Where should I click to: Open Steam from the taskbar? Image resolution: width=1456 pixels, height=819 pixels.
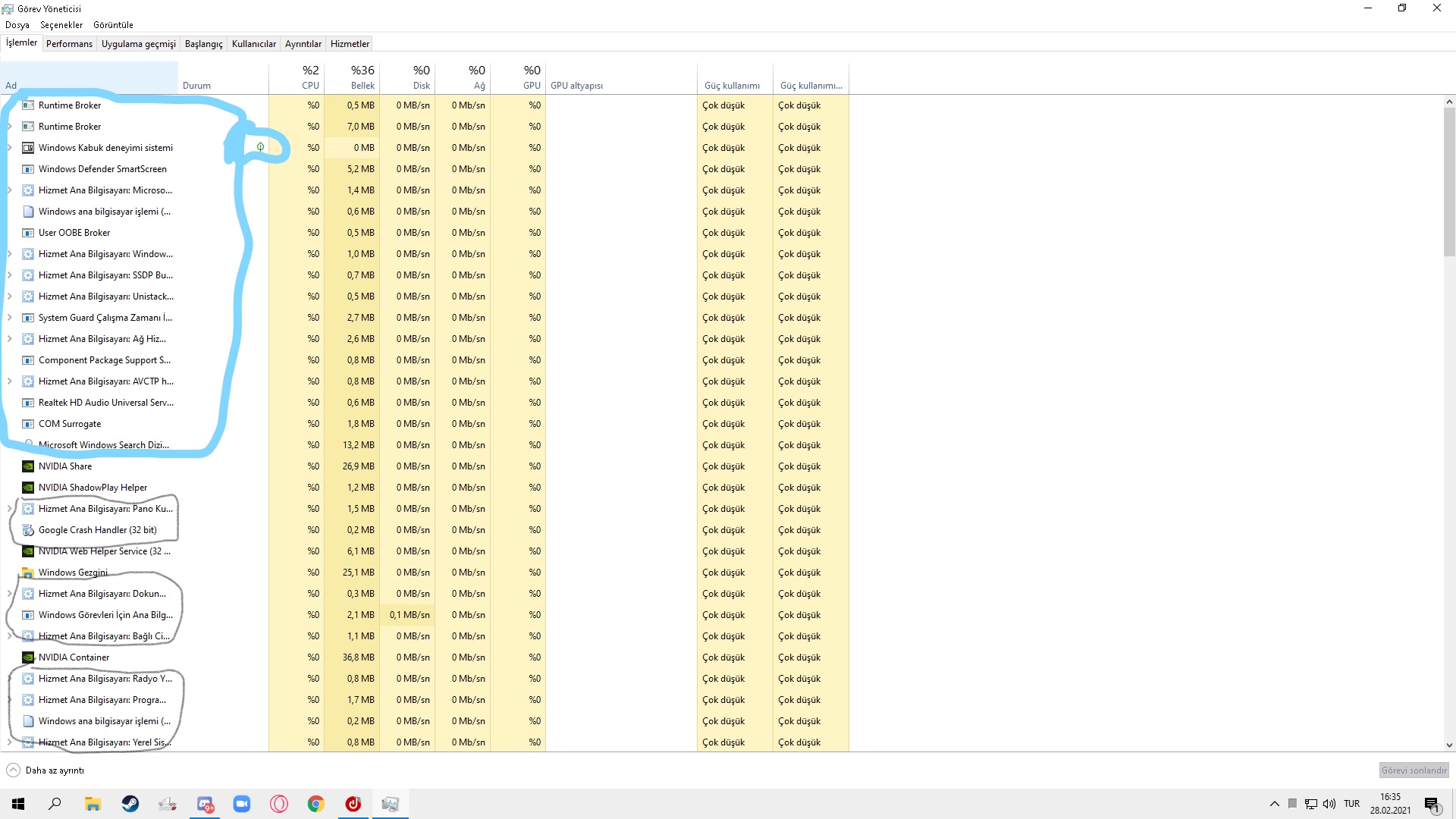pyautogui.click(x=130, y=804)
